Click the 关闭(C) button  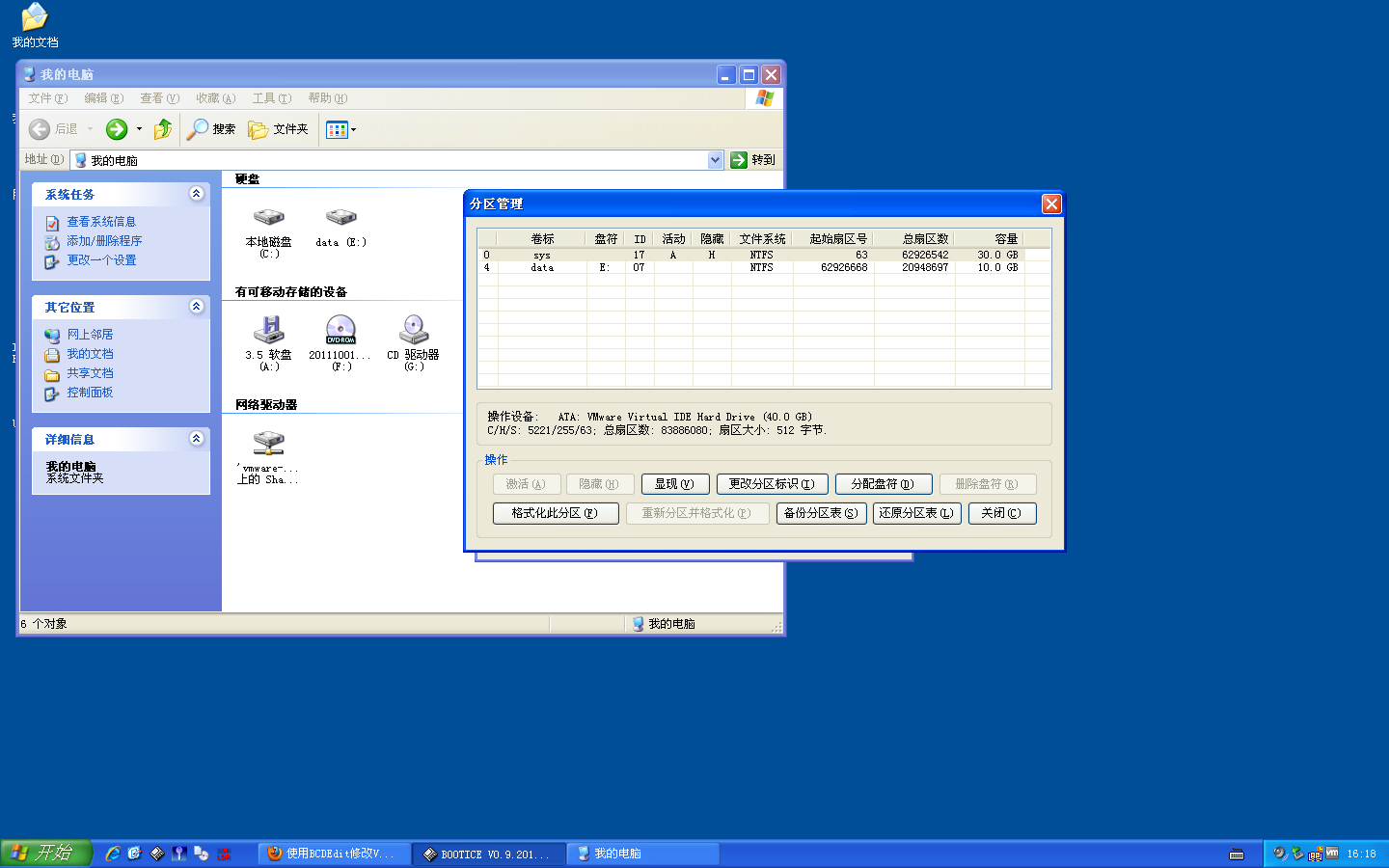point(1002,513)
